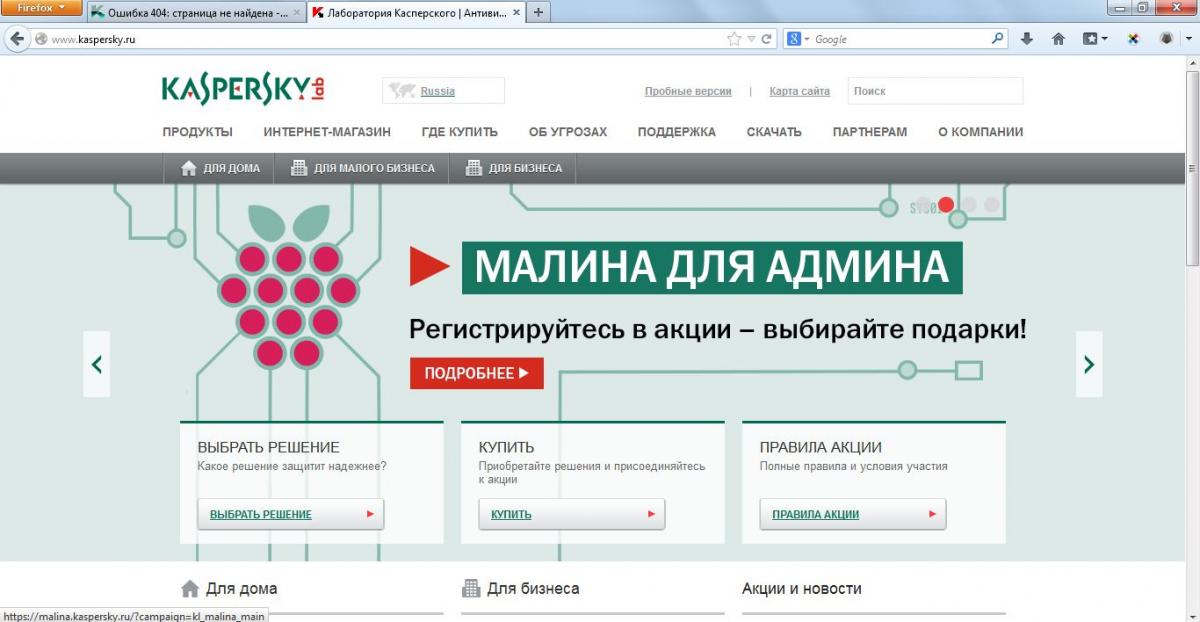Click the Russia region link
The image size is (1200, 622).
pyautogui.click(x=437, y=91)
